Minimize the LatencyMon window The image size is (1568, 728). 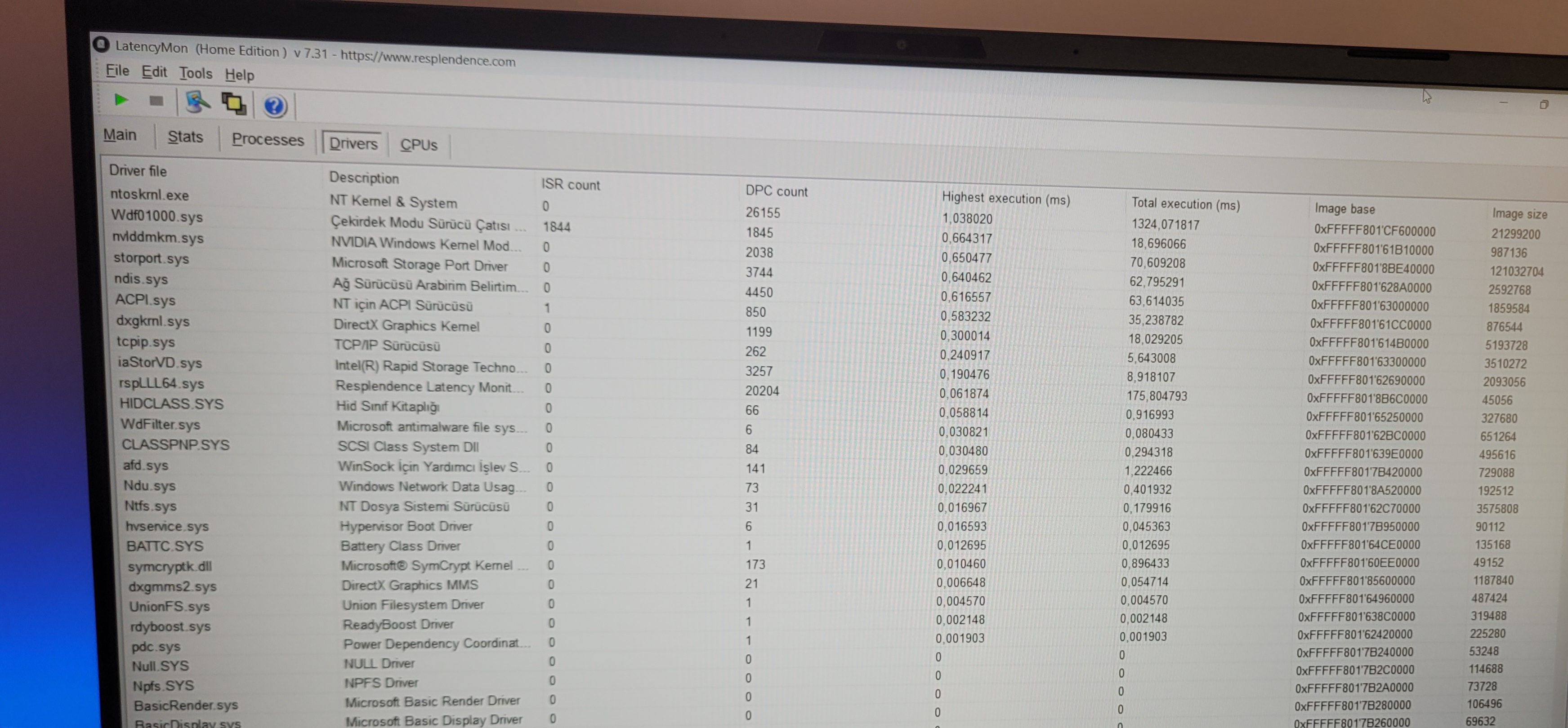pos(1504,103)
